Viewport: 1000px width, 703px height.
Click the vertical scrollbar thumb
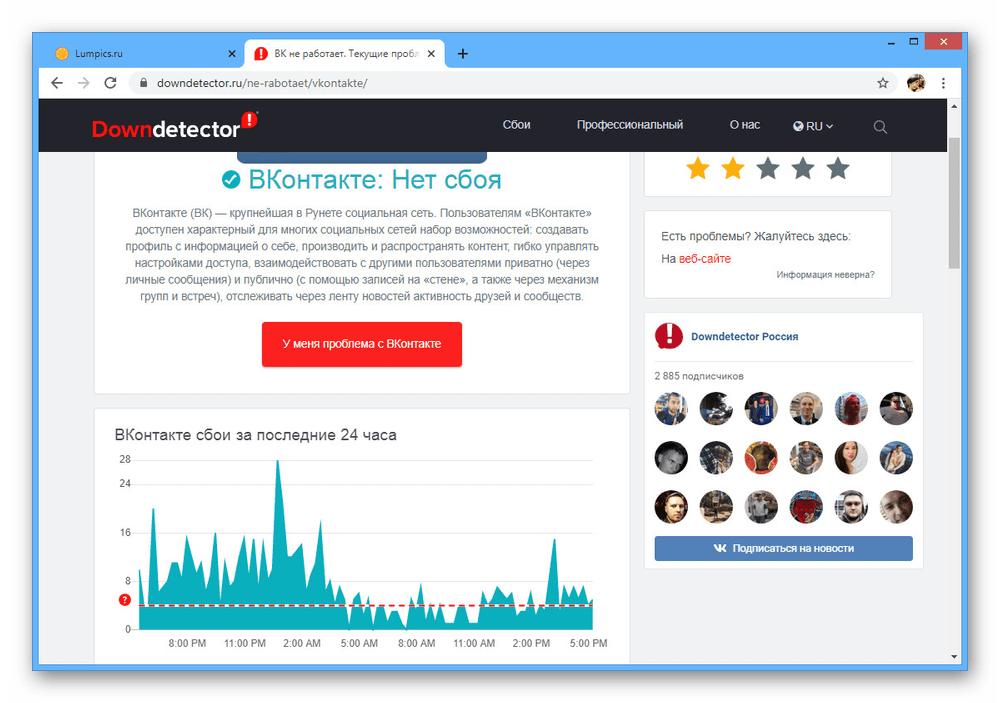coord(954,203)
